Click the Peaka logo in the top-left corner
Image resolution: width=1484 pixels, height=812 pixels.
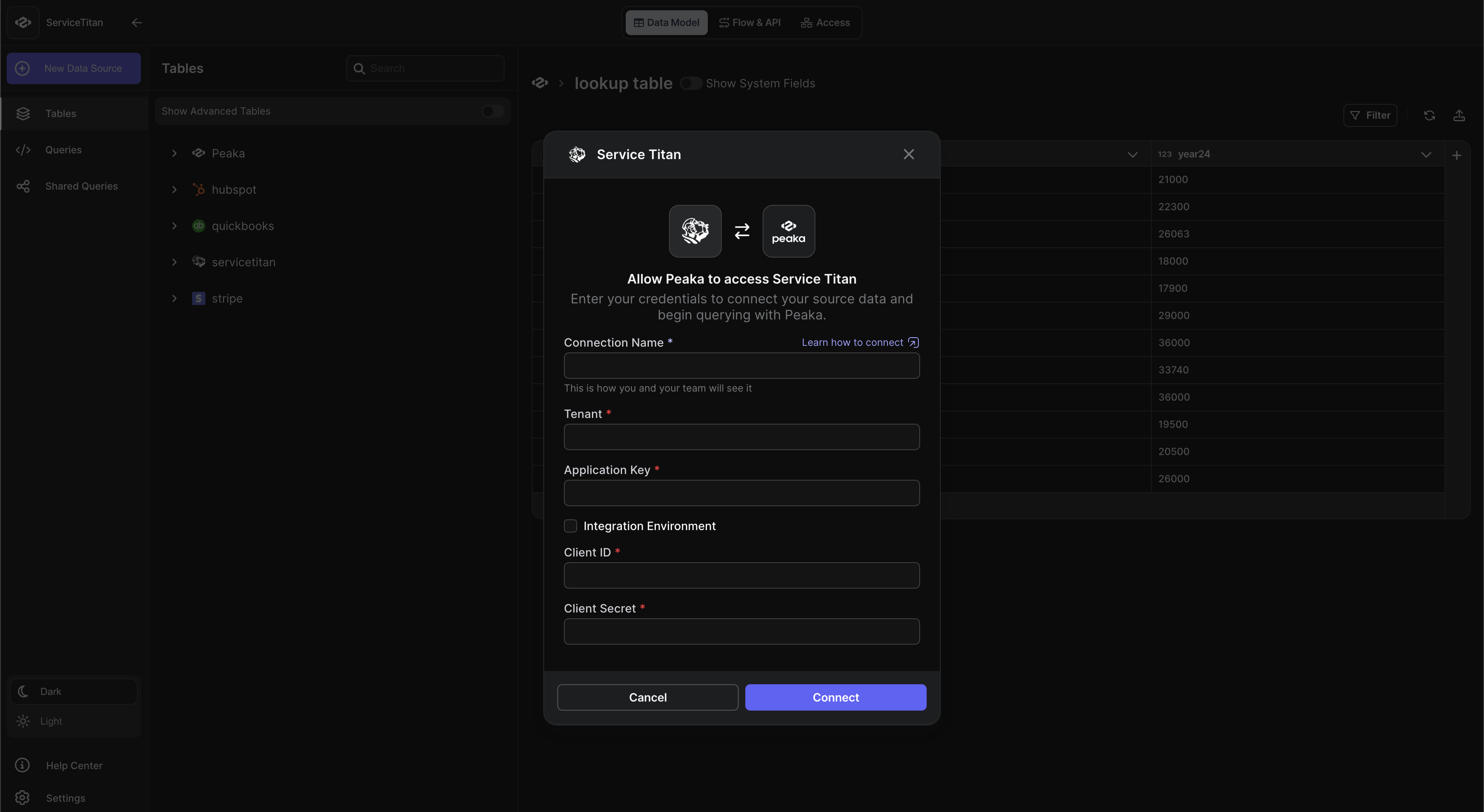click(23, 22)
